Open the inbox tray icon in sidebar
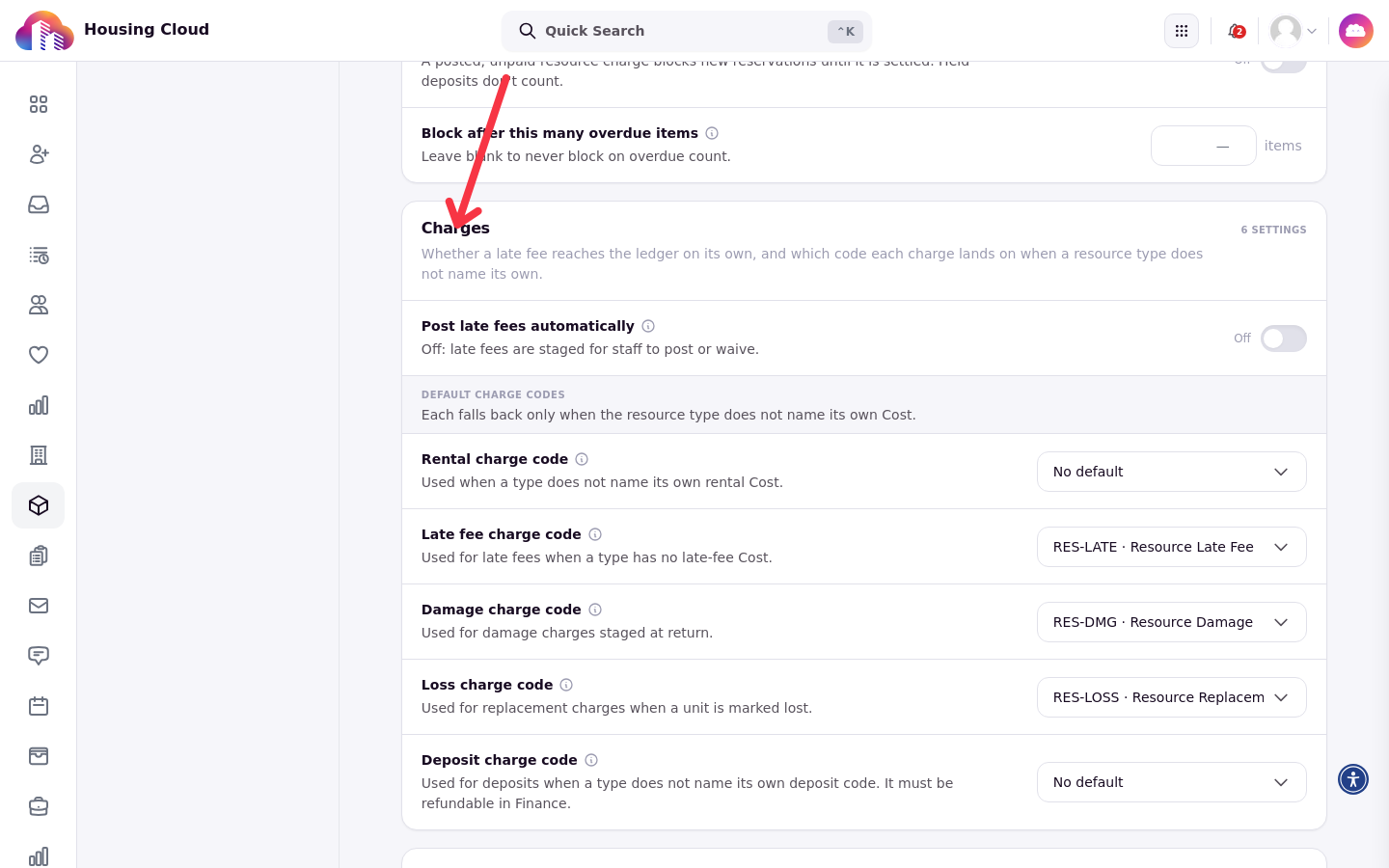The height and width of the screenshot is (868, 1389). tap(39, 204)
